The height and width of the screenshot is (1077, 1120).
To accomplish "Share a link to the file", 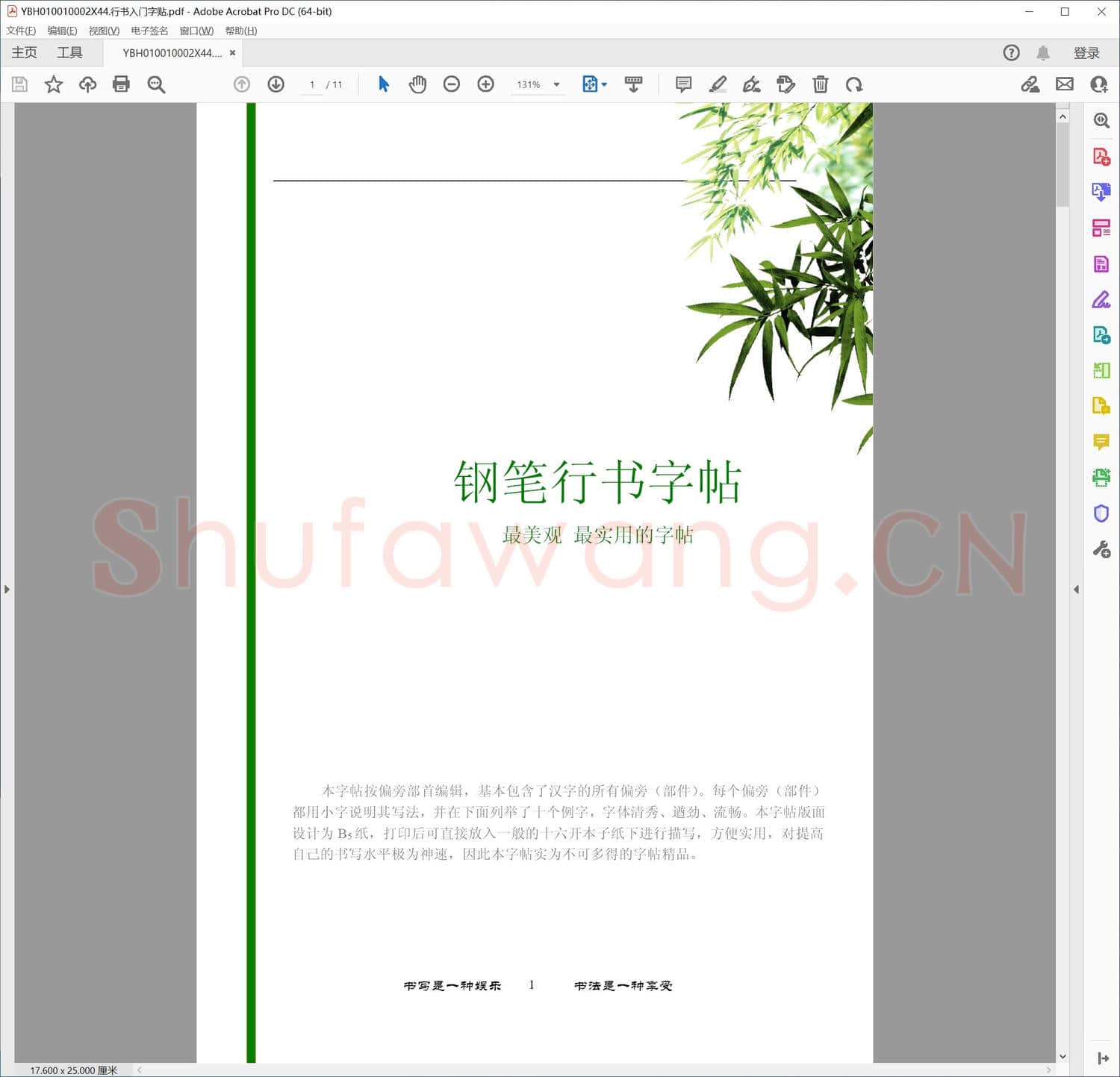I will click(x=1030, y=84).
